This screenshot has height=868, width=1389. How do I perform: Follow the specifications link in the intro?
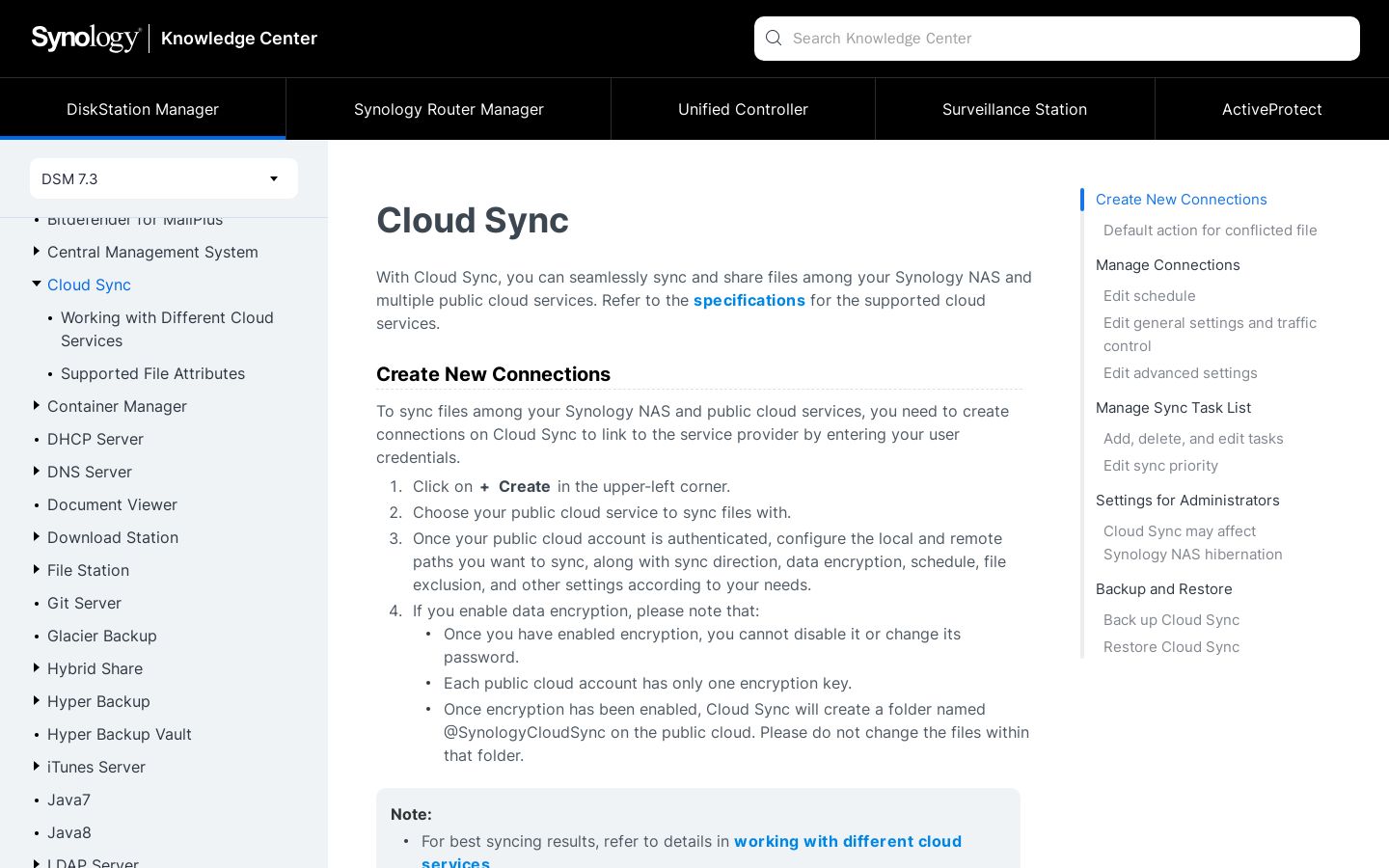point(749,300)
